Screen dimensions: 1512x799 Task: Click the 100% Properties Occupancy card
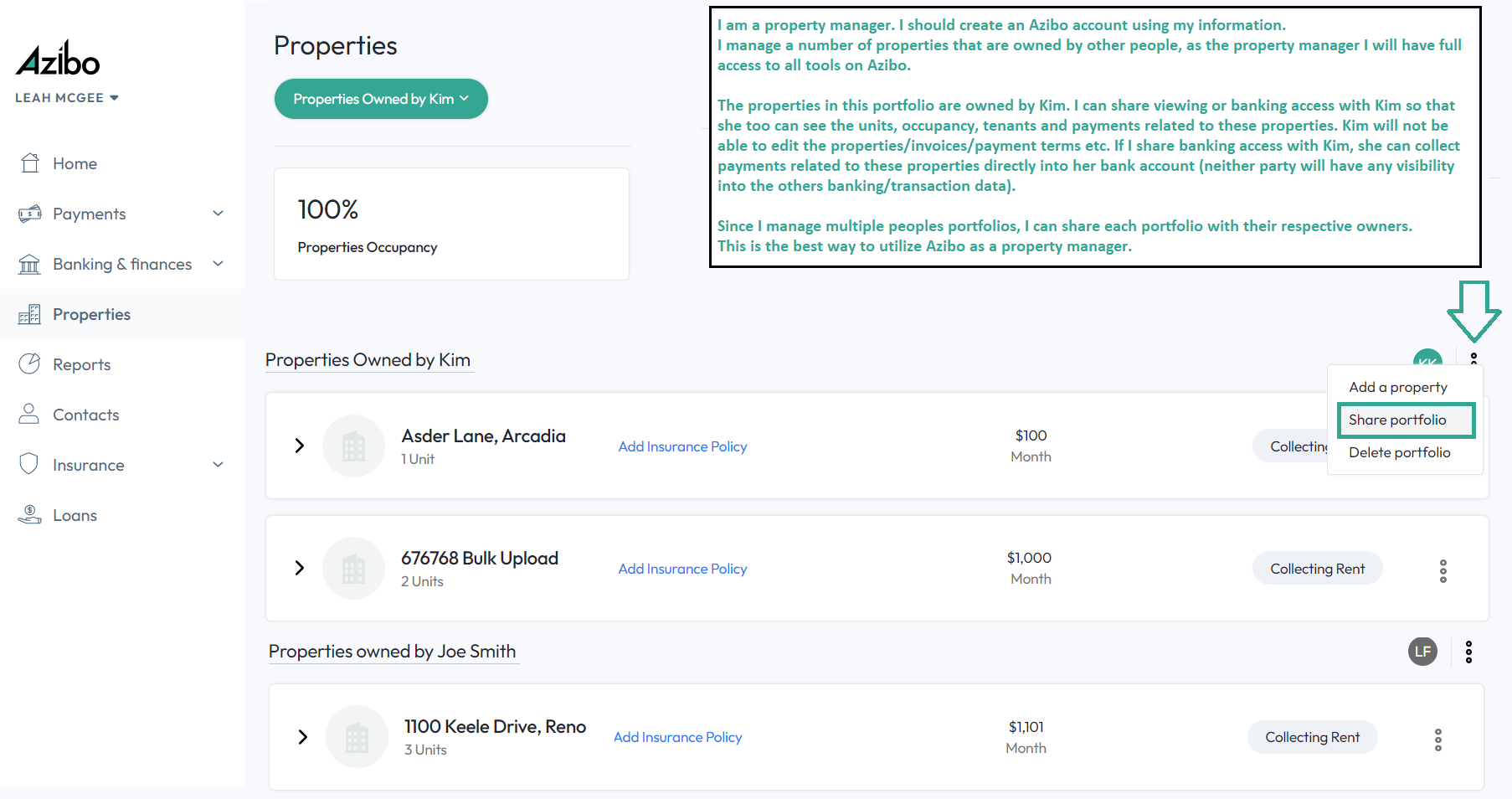[451, 224]
